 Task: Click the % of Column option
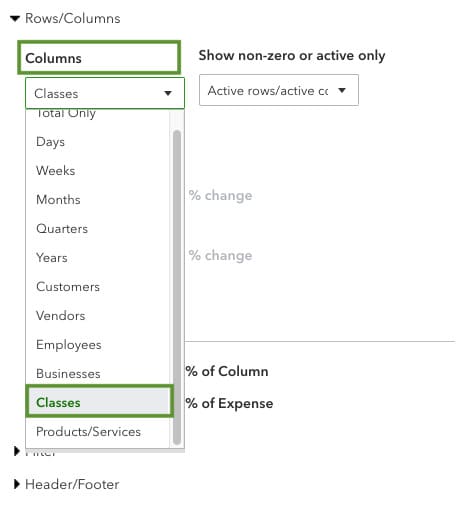point(227,371)
